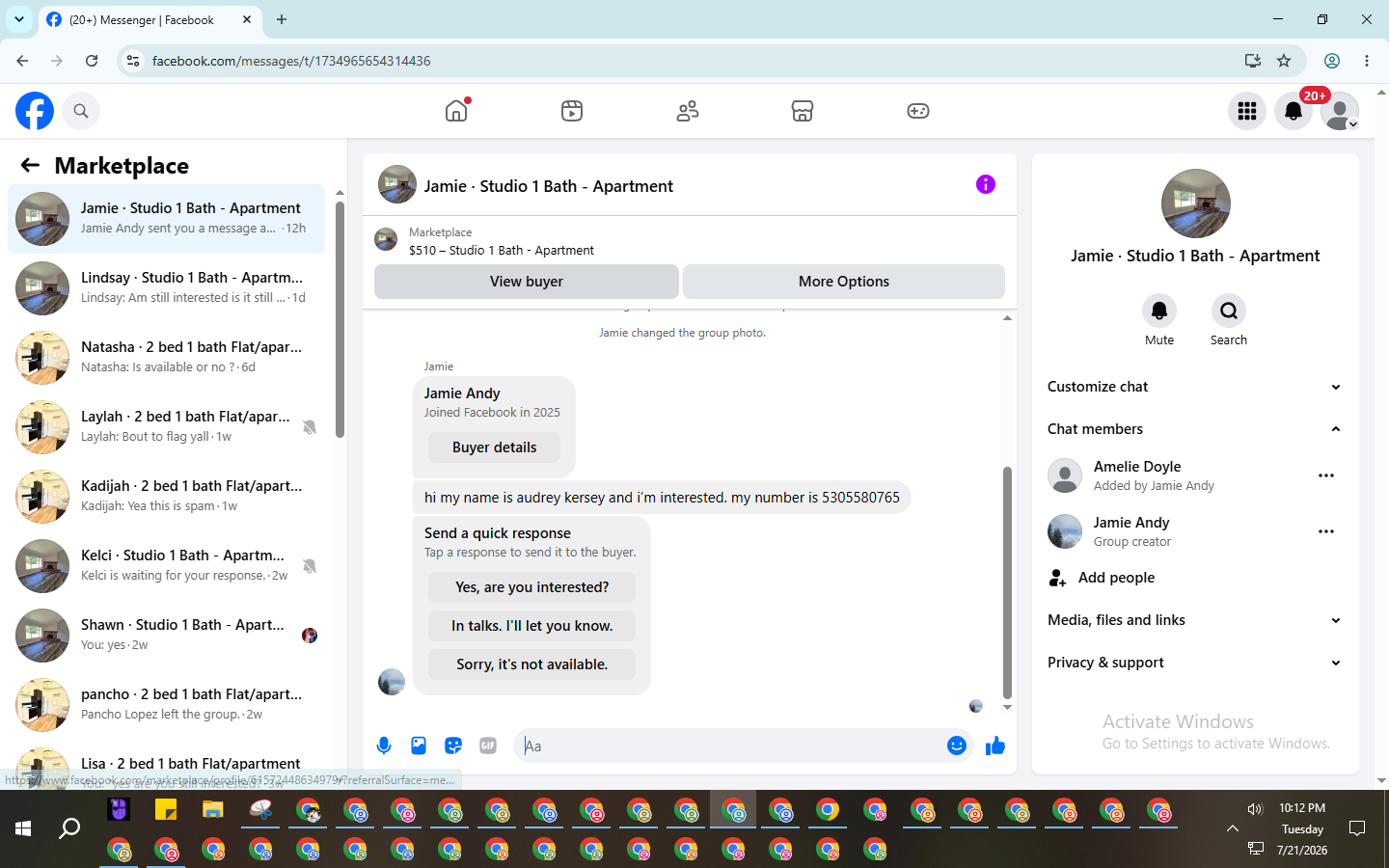Screen dimensions: 1389x868
Task: Open the Windows Start menu
Action: point(23,828)
